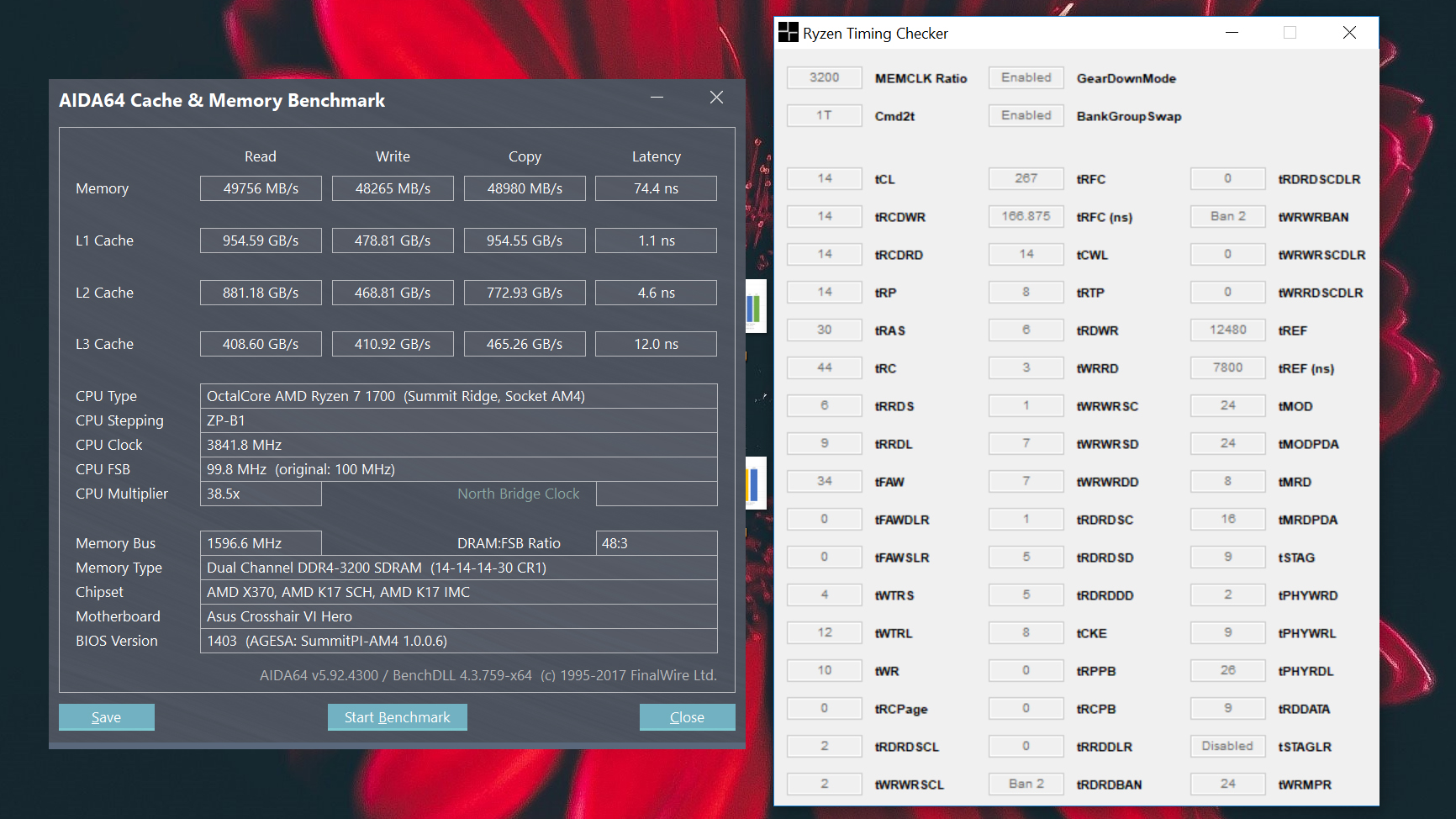Click the Latency column header in AIDA64
Screen dimensions: 1456x819
tap(657, 156)
